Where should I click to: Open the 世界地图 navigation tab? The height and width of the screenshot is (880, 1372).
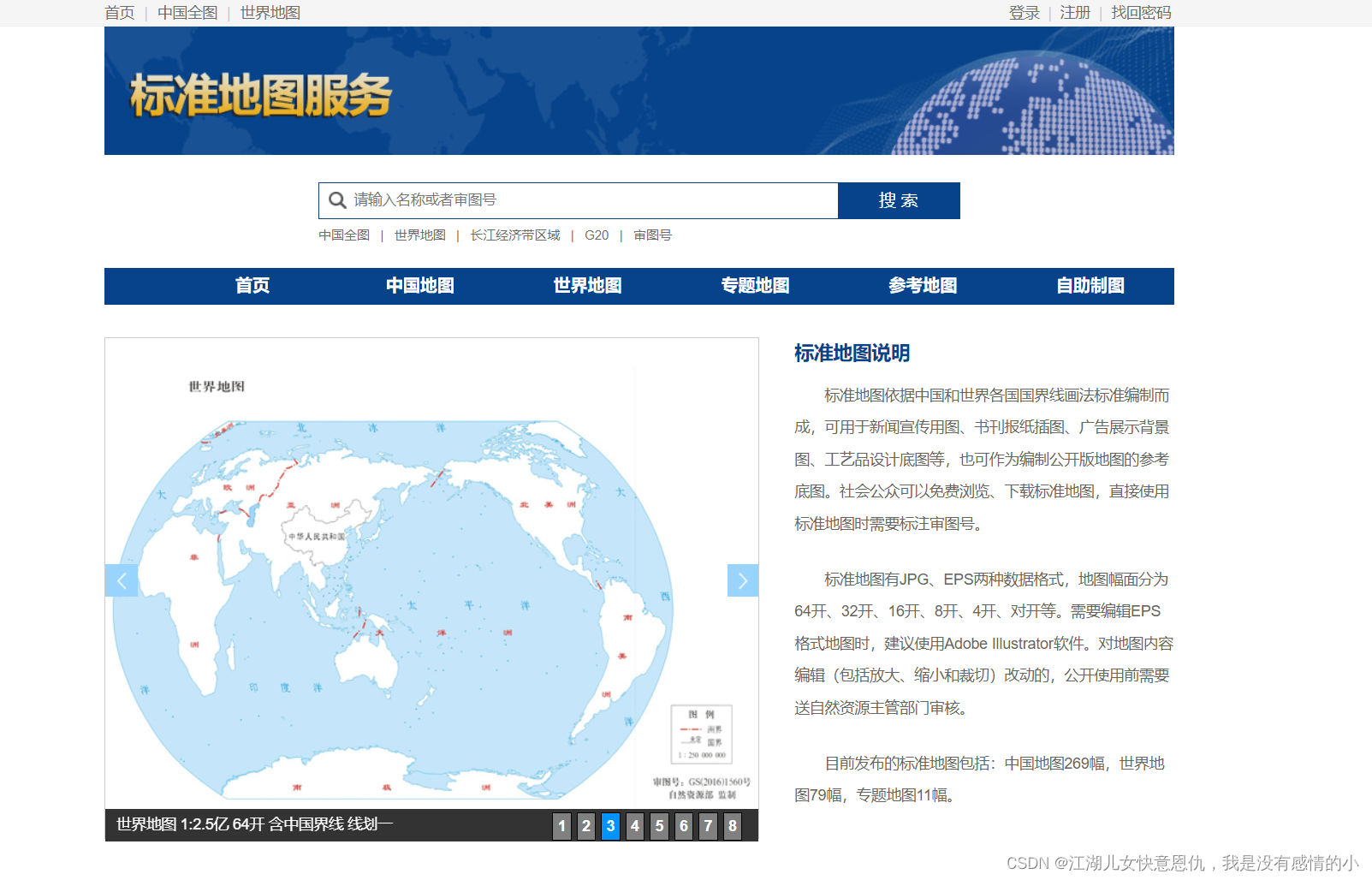(x=586, y=286)
